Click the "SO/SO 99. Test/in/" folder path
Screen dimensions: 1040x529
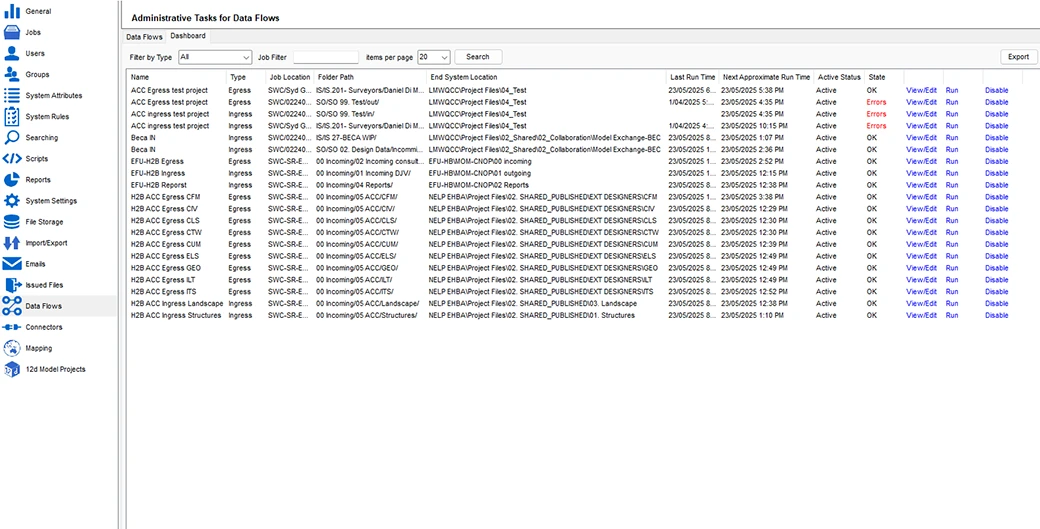coord(346,115)
